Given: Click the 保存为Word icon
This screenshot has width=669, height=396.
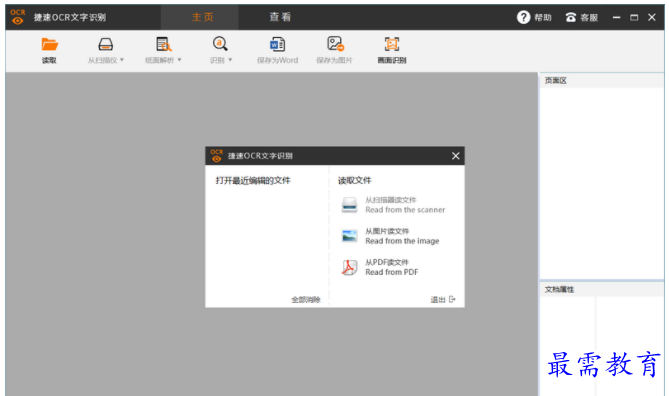Looking at the screenshot, I should (x=277, y=44).
